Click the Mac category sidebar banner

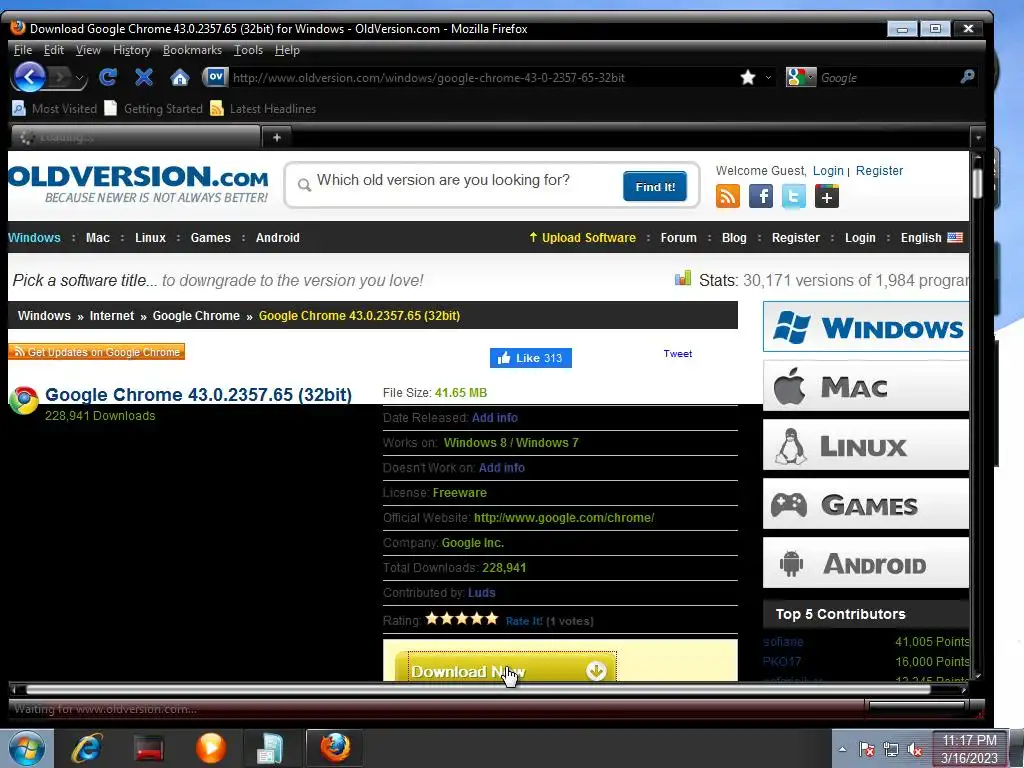coord(866,386)
